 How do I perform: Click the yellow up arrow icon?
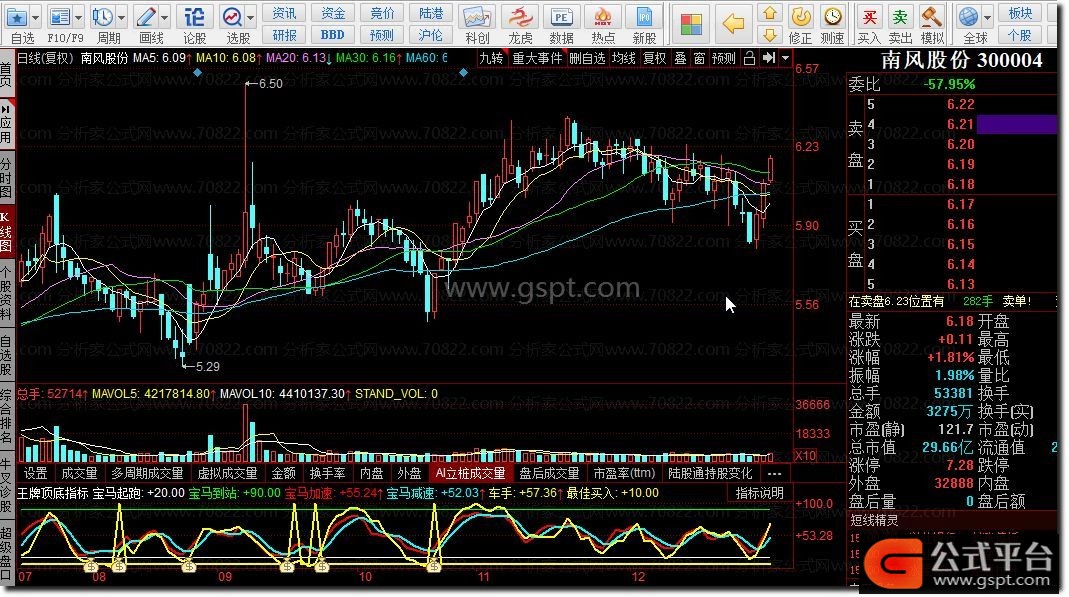[770, 13]
